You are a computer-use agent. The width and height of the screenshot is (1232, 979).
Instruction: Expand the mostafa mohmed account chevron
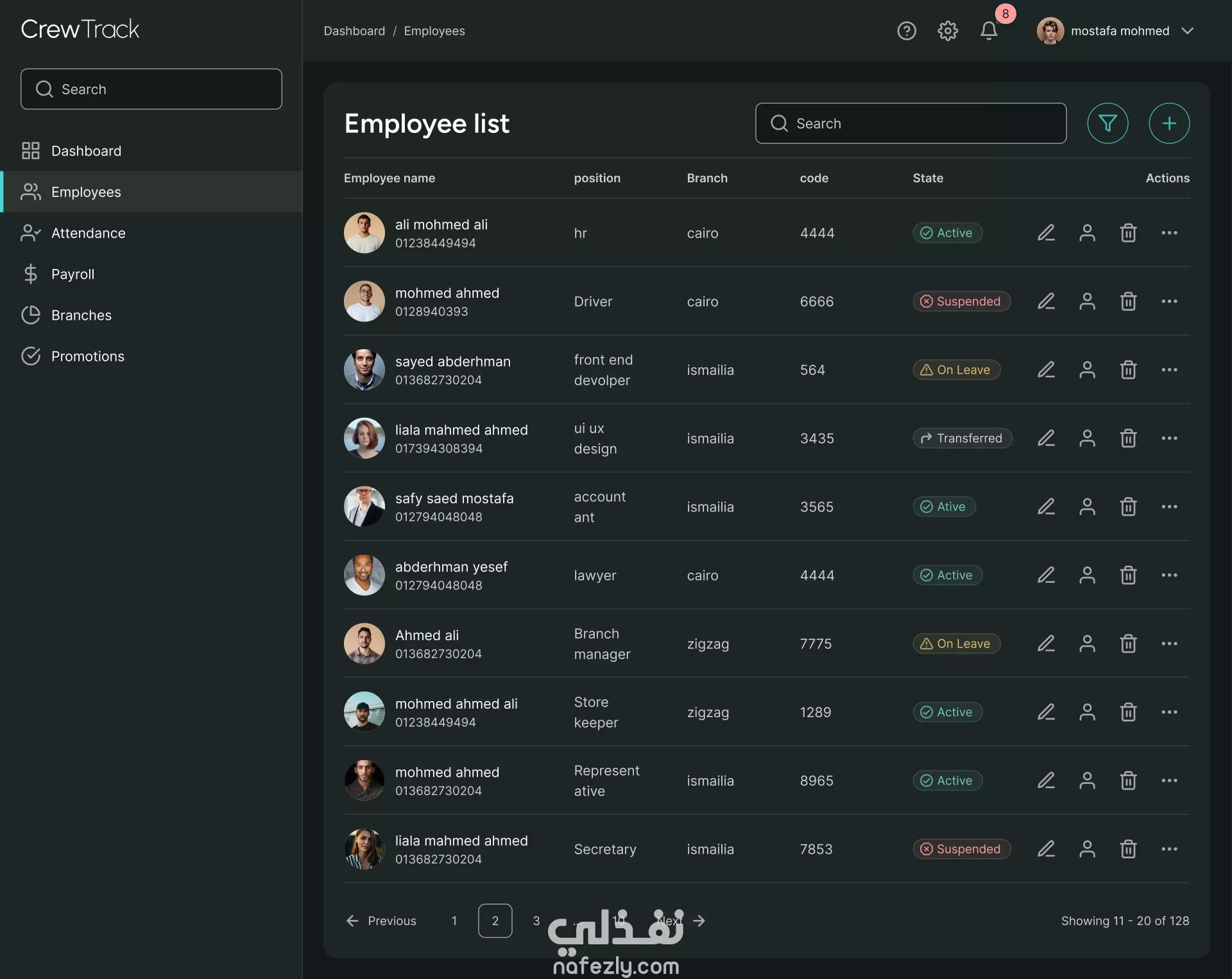pos(1187,31)
